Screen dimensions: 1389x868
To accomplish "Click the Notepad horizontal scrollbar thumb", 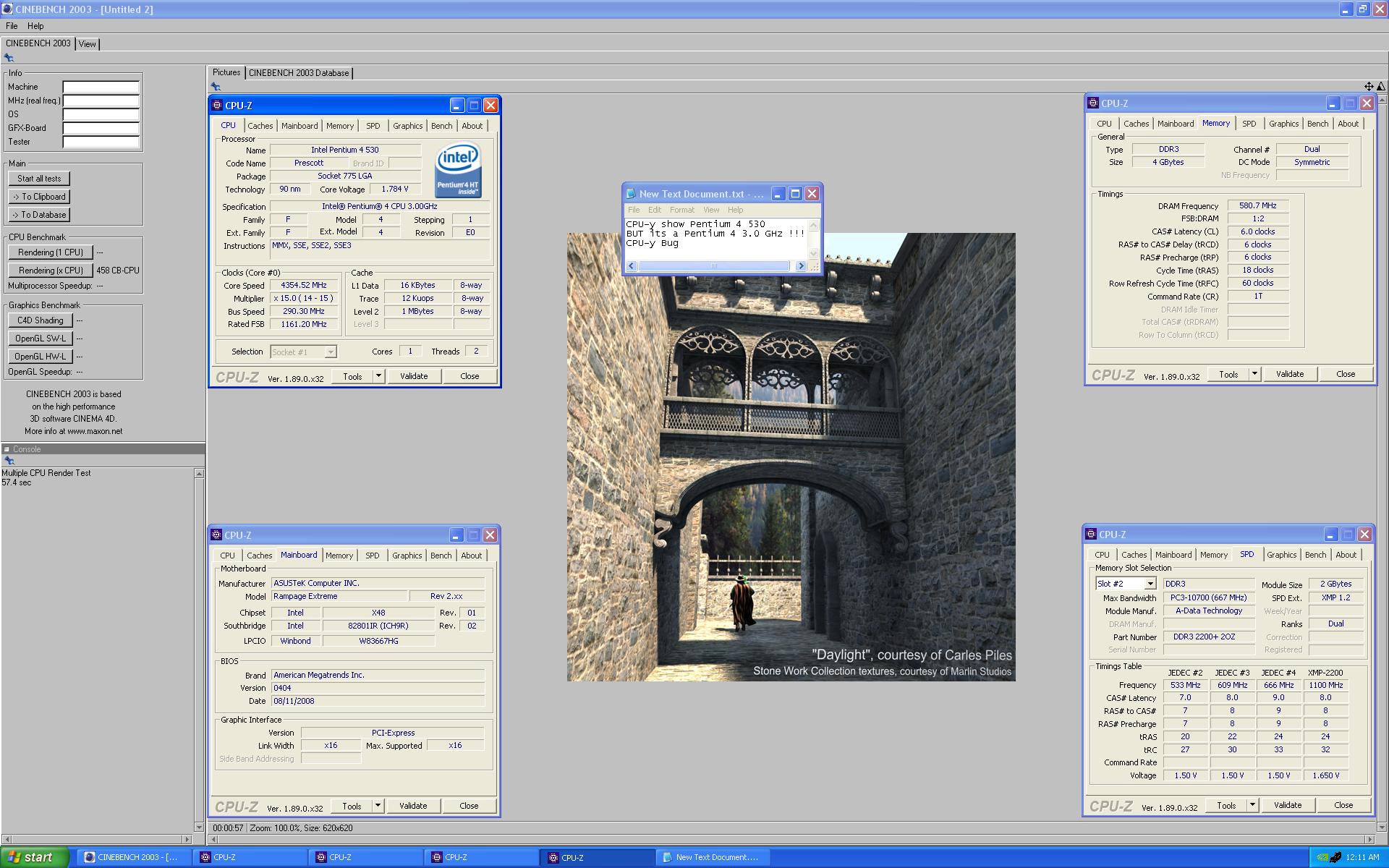I will [x=713, y=266].
